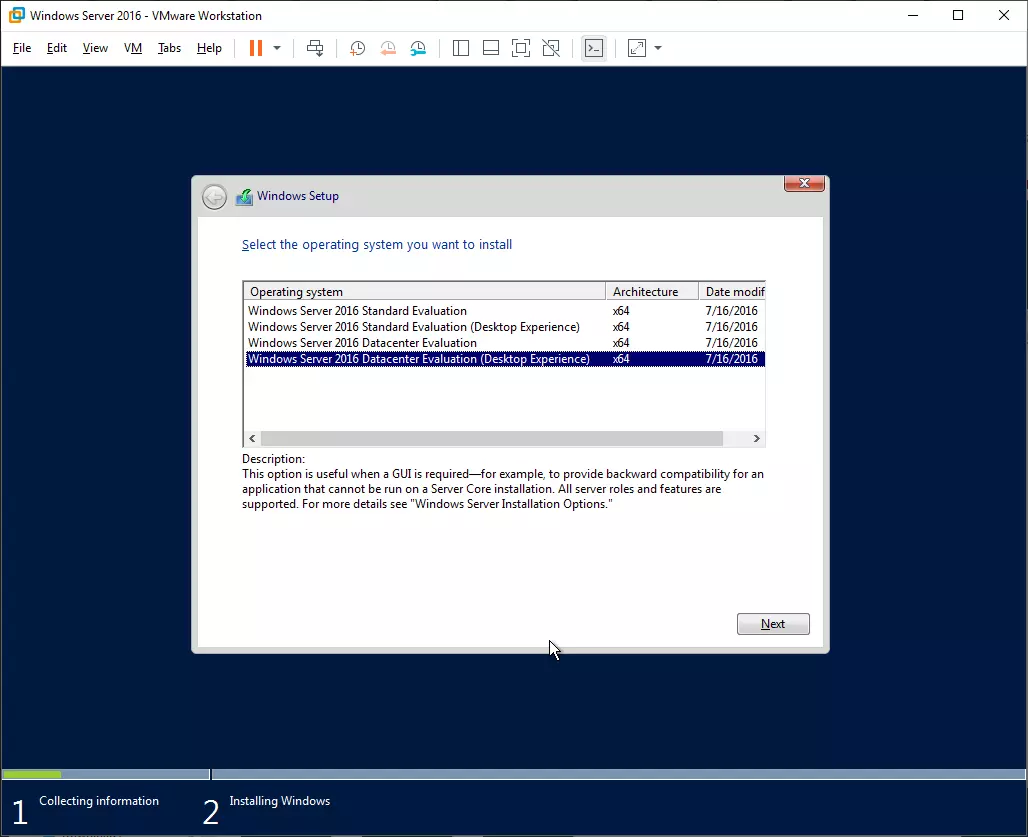Click the stretch guest display icon
Viewport: 1028px width, 837px height.
tap(637, 48)
